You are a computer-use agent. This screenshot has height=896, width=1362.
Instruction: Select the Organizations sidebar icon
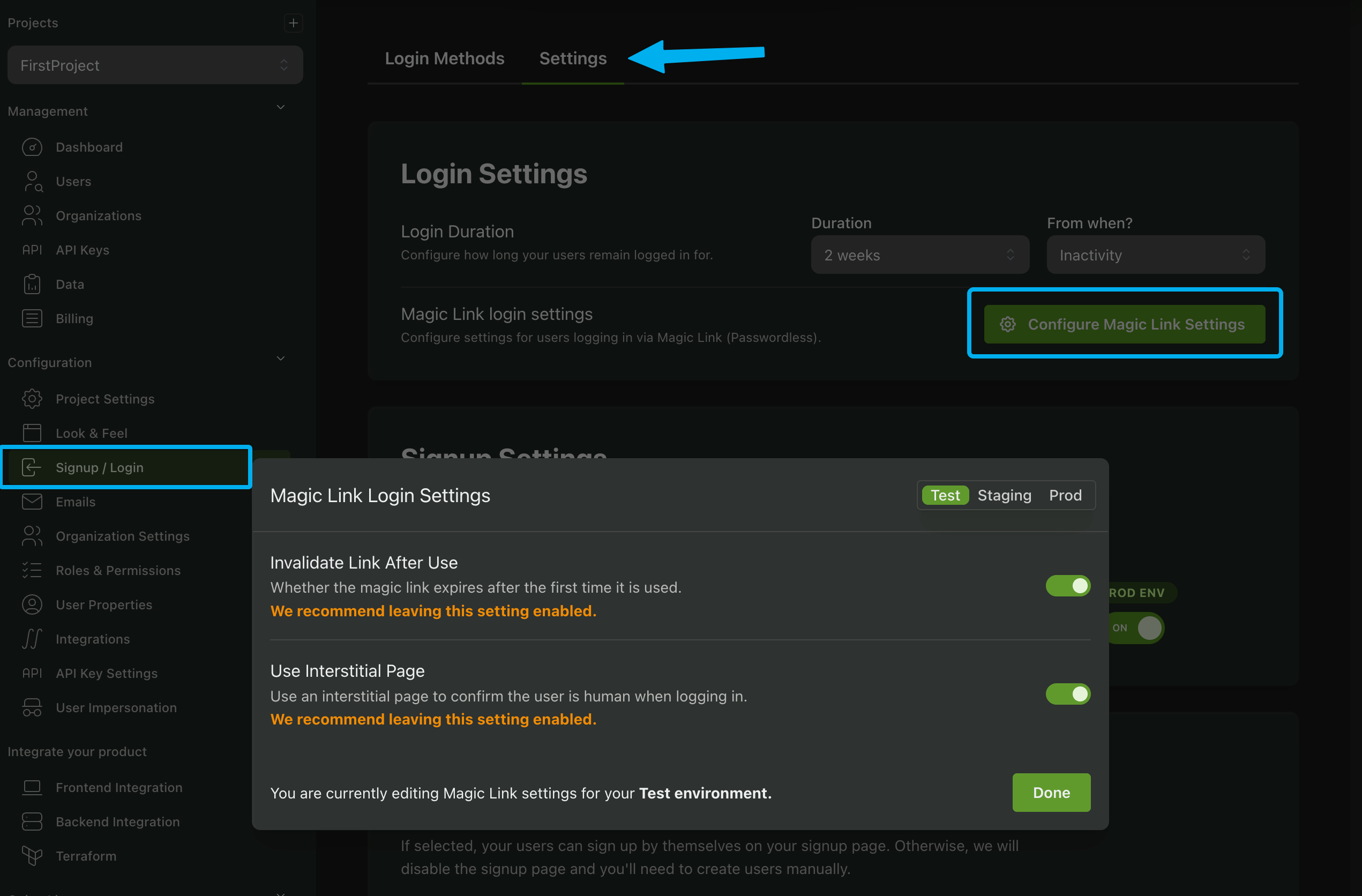pos(32,215)
